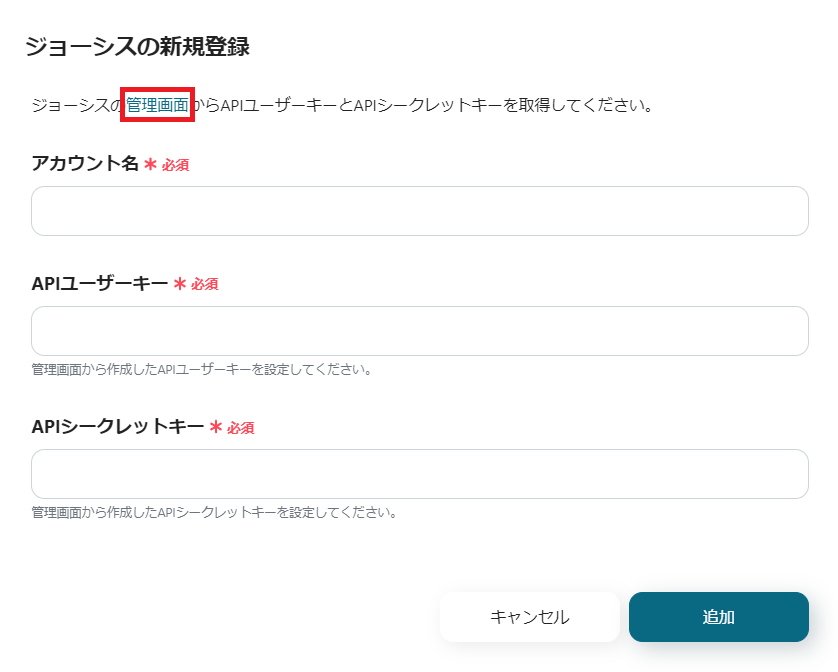Click the アカウント名 field label

coord(85,164)
